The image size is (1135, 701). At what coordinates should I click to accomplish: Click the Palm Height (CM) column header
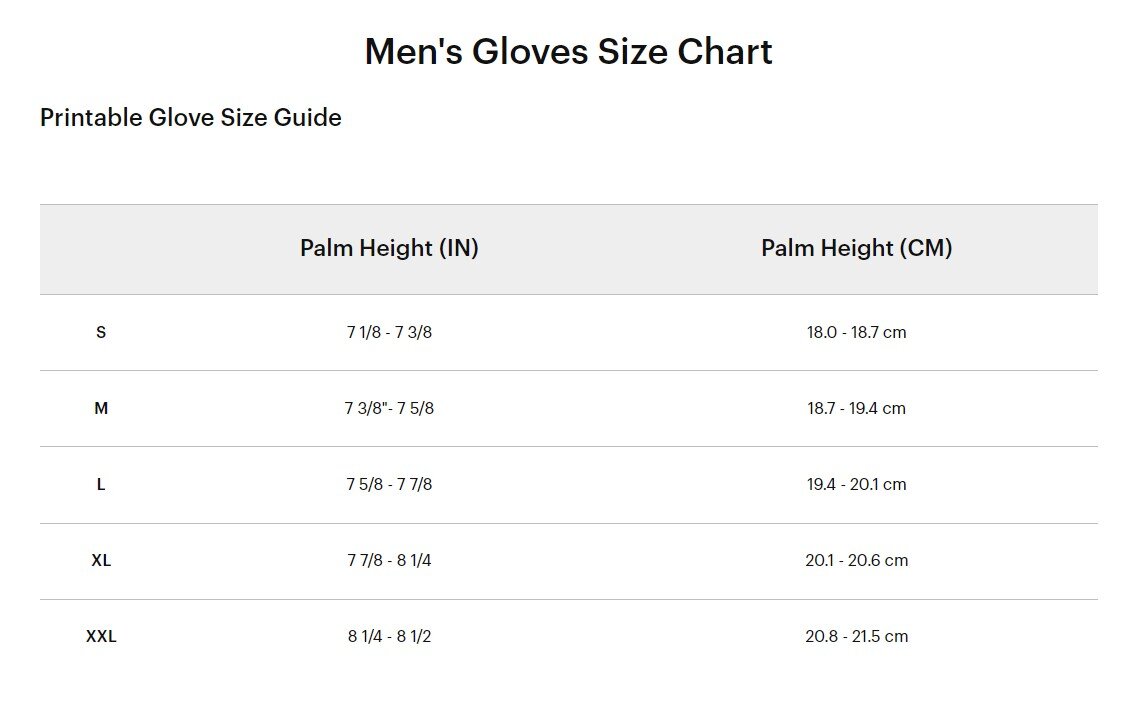tap(856, 248)
